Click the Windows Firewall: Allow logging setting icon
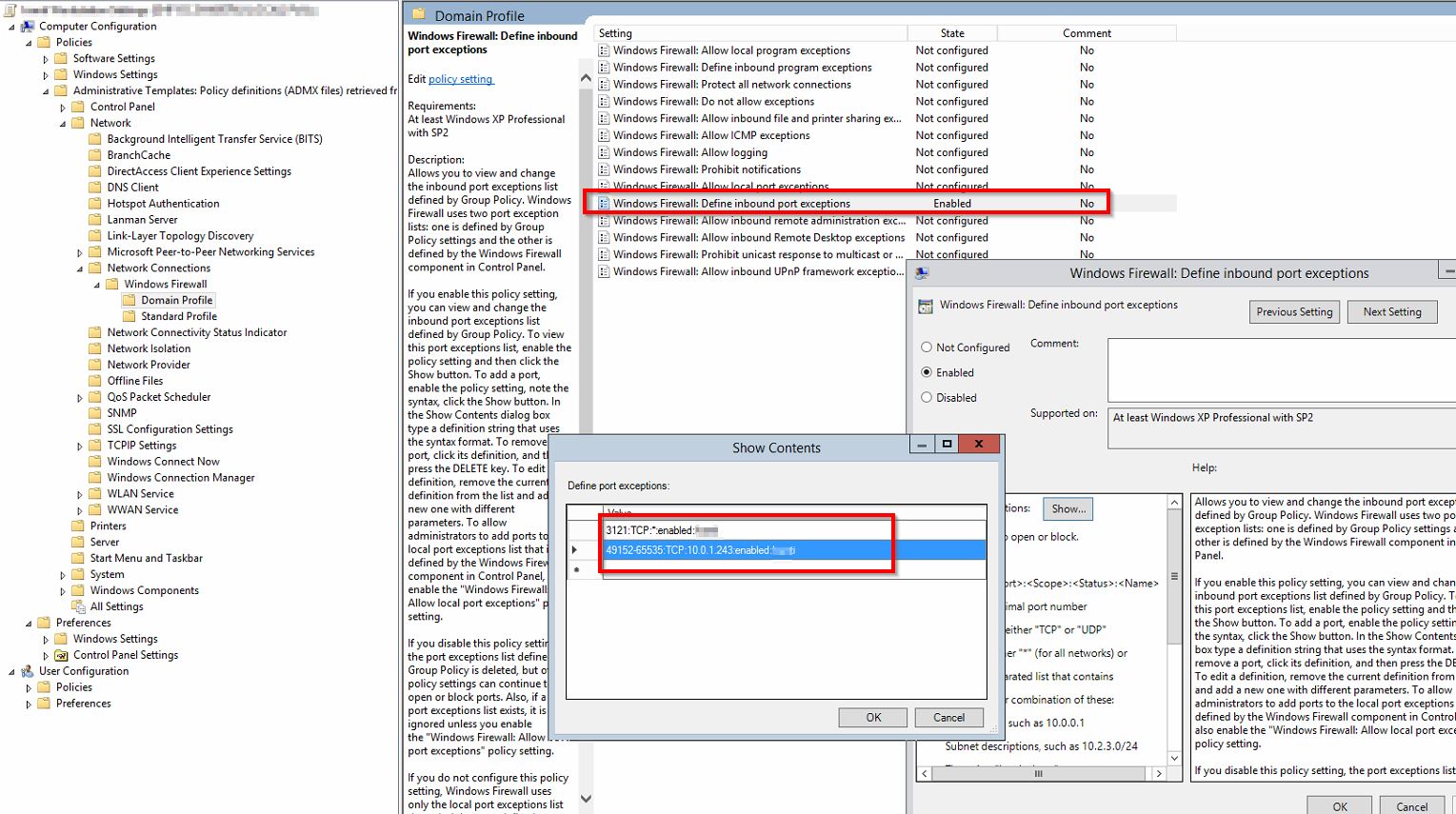The image size is (1456, 814). 604,151
